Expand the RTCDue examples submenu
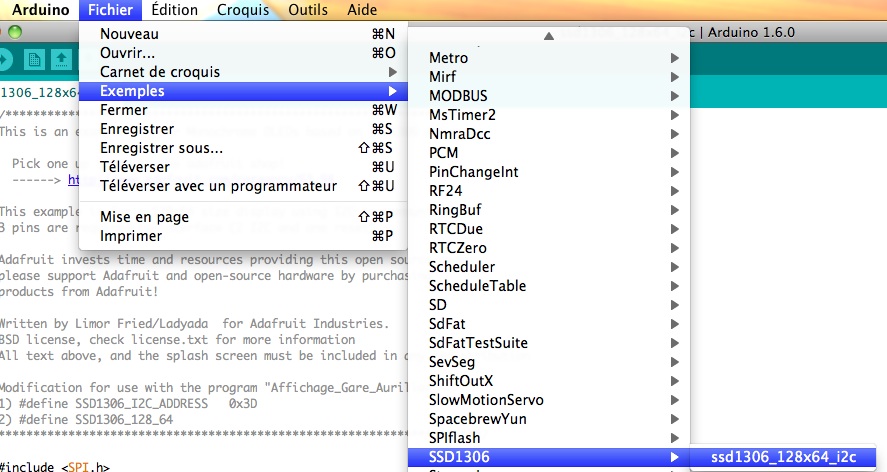The image size is (887, 472). tap(549, 229)
